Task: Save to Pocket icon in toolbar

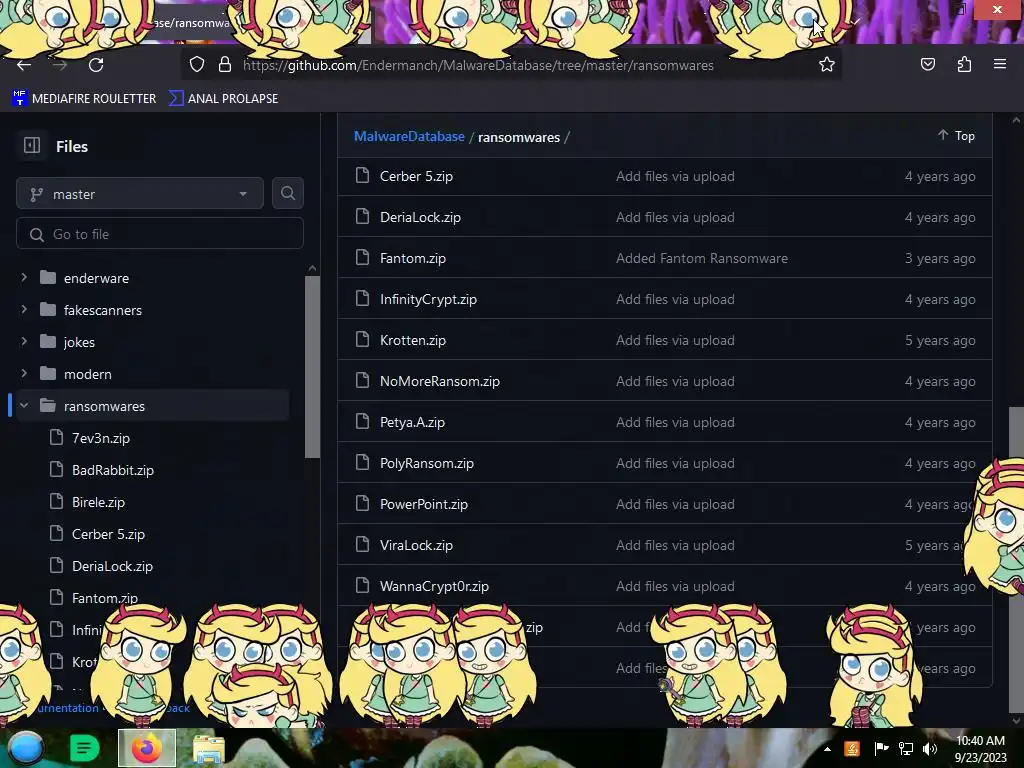Action: click(x=927, y=65)
